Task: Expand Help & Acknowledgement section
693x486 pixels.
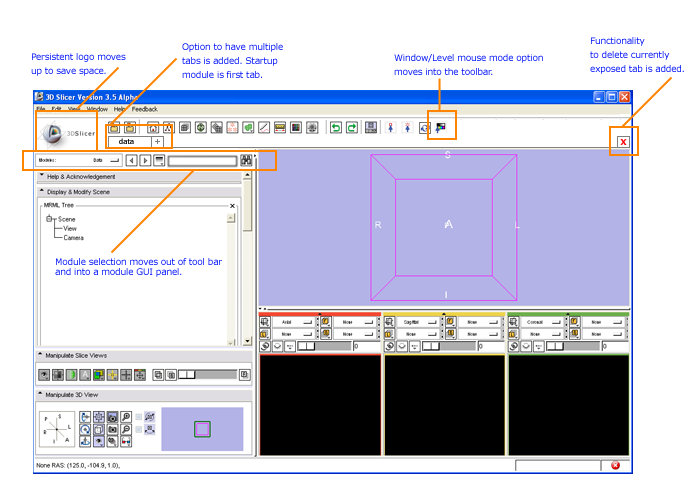Action: tap(139, 176)
